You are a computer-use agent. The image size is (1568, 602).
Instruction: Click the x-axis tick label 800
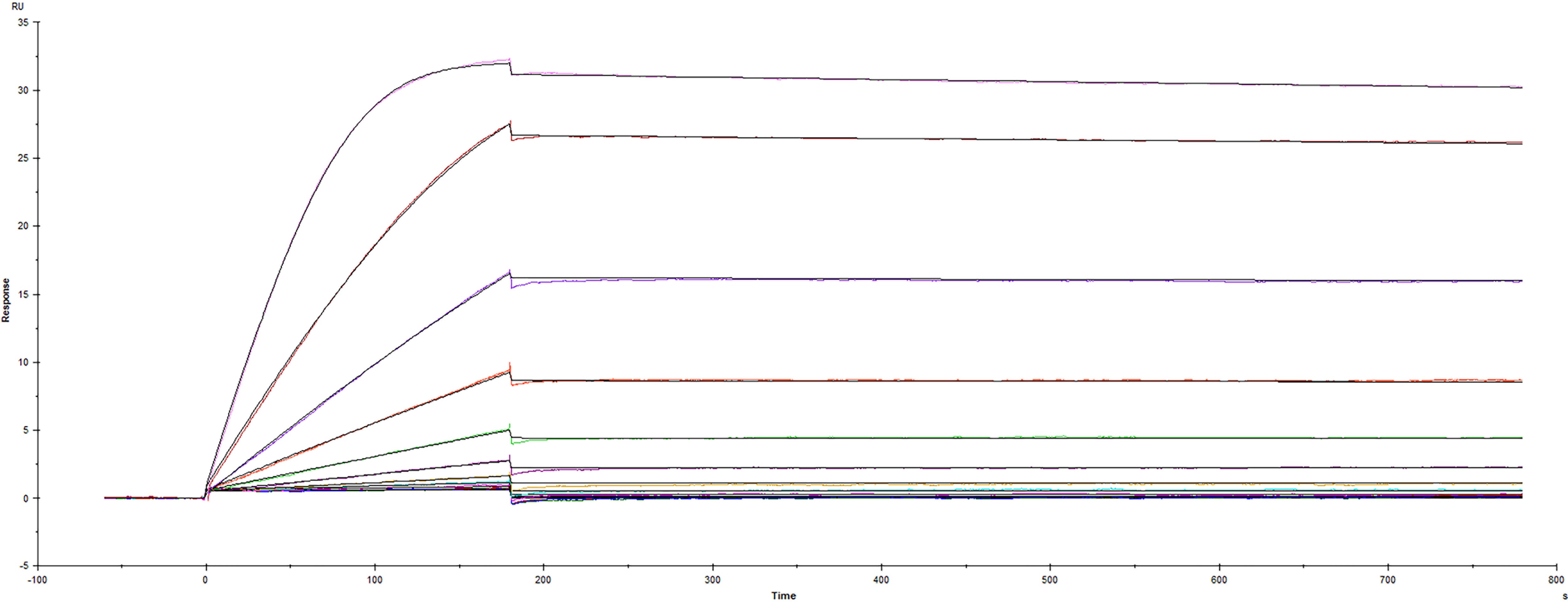point(1556,580)
